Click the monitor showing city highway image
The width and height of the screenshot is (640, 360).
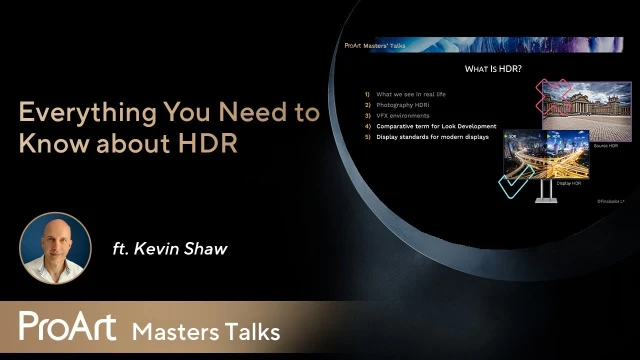tap(546, 155)
